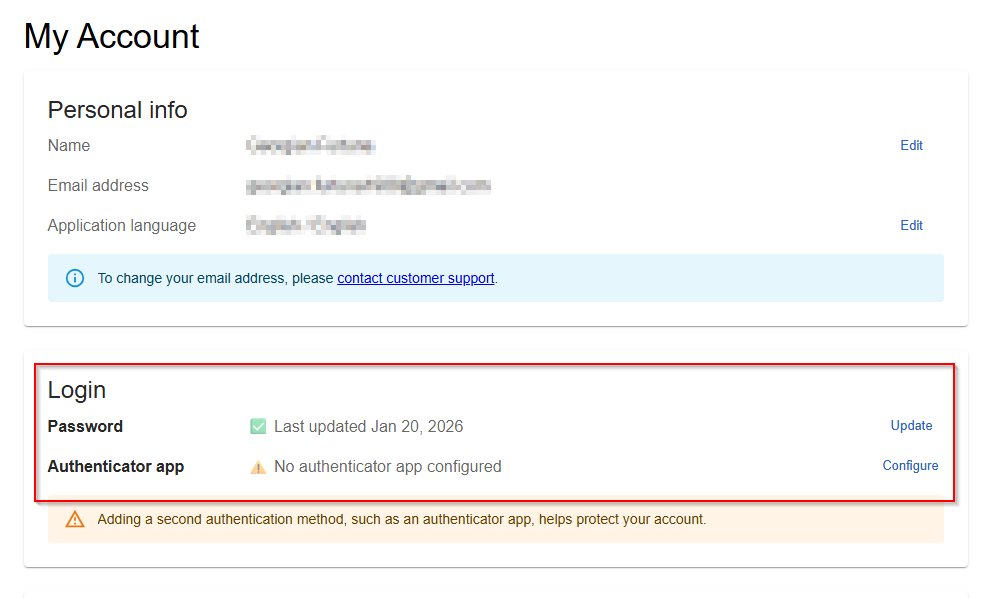Edit the Name field
The height and width of the screenshot is (598, 992).
point(911,146)
